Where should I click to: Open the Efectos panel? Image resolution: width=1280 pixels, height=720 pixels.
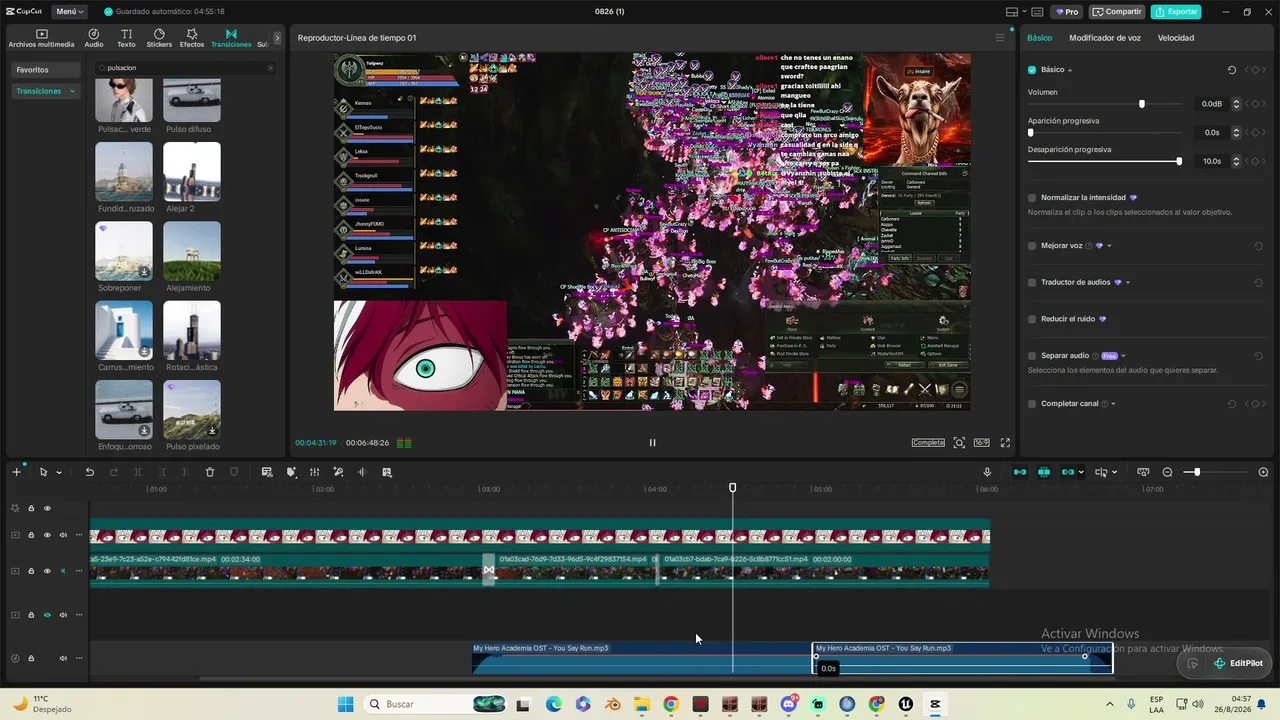(192, 38)
